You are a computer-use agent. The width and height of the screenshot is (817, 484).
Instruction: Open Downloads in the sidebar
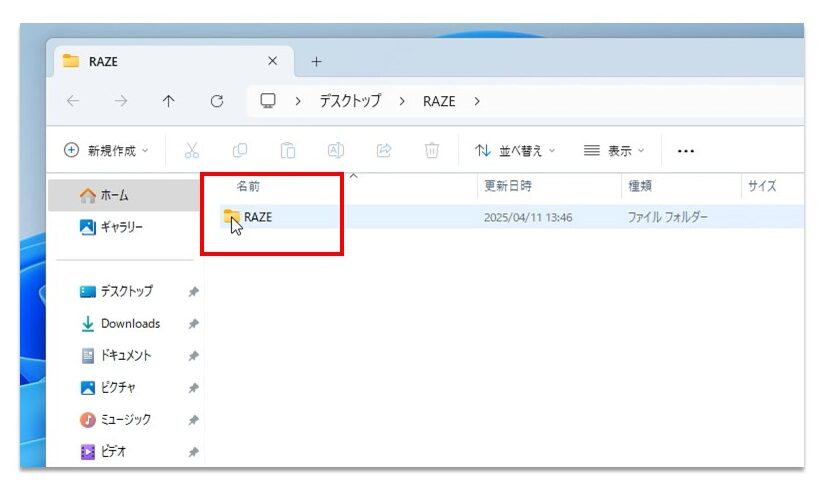pyautogui.click(x=130, y=323)
